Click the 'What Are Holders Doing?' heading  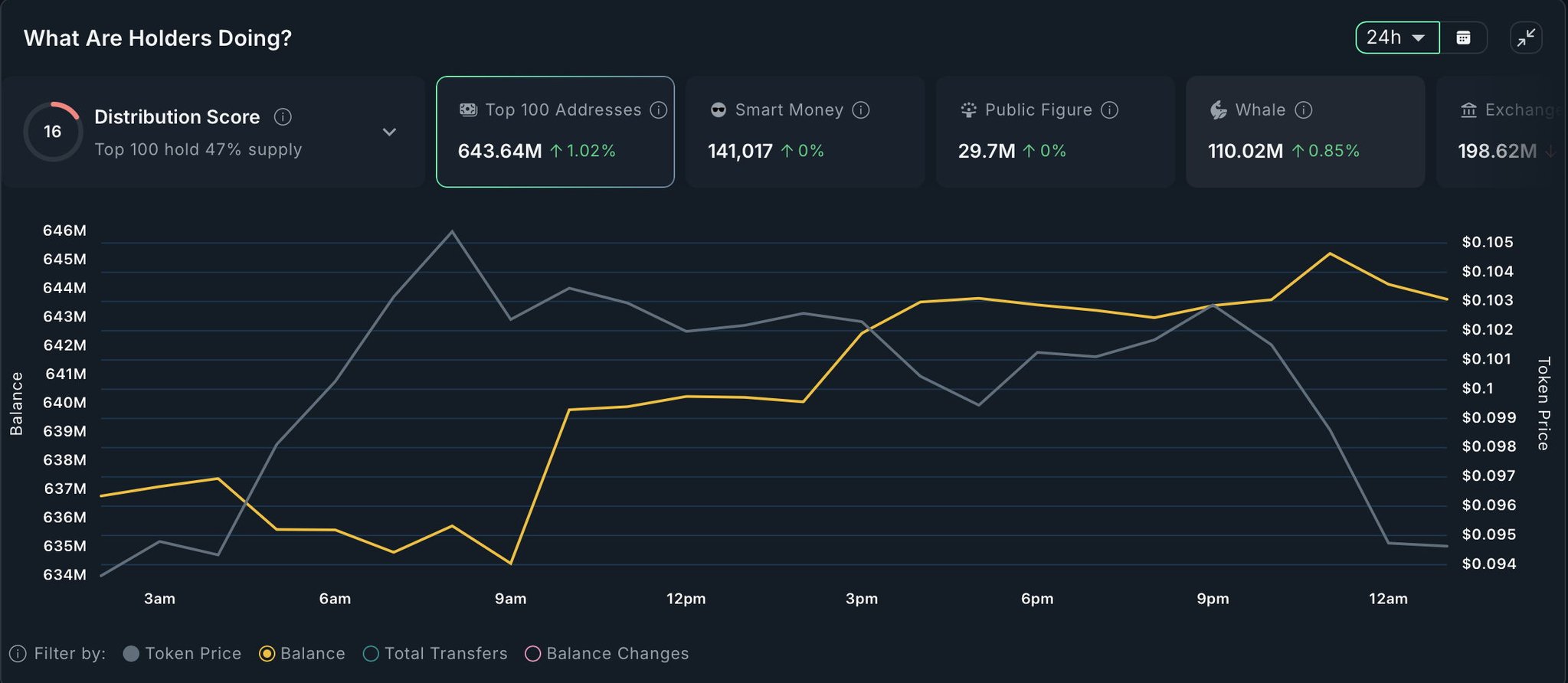coord(158,38)
